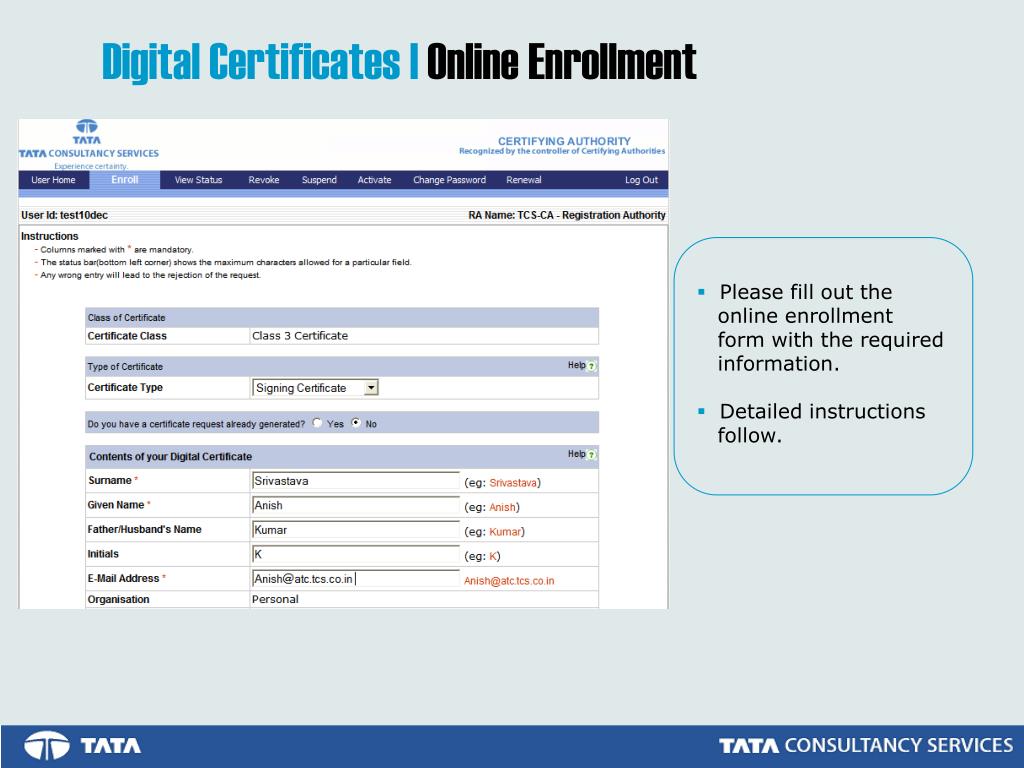Screen dimensions: 1024x768
Task: Open Change Password page
Action: click(x=449, y=180)
